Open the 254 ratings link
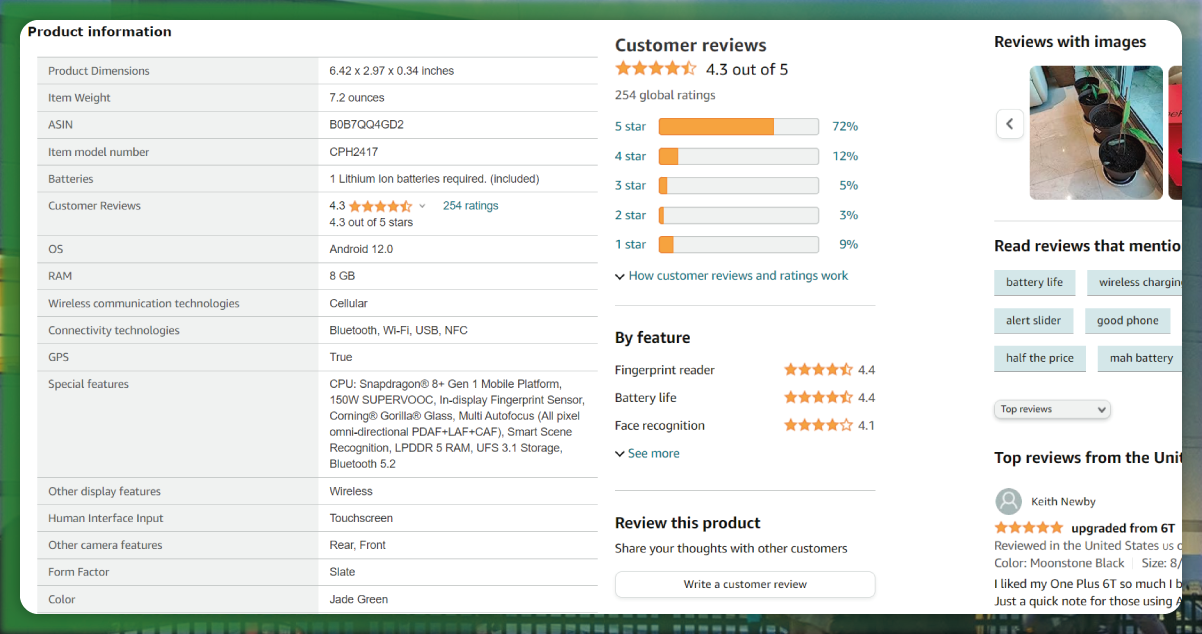Screen dimensions: 1202x634 tap(470, 206)
